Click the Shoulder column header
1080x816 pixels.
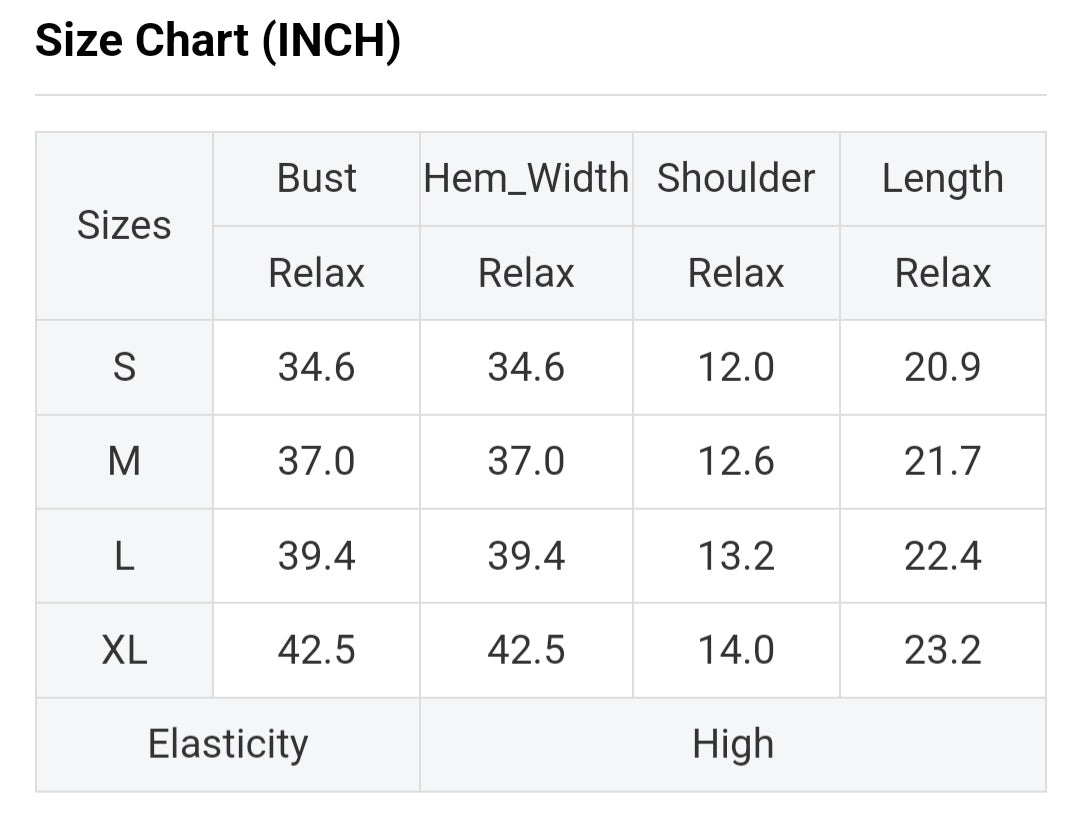736,179
